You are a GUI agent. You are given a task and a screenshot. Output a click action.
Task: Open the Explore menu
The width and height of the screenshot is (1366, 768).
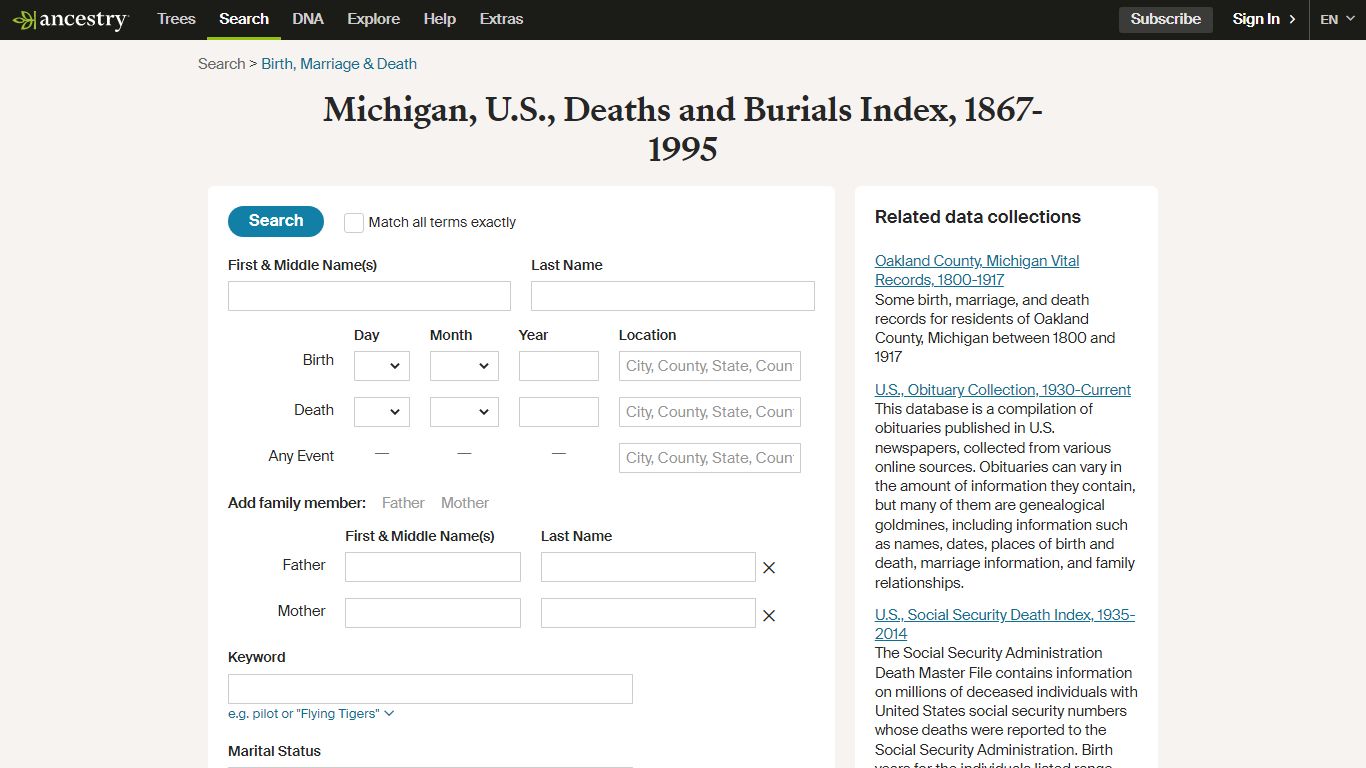(x=374, y=19)
